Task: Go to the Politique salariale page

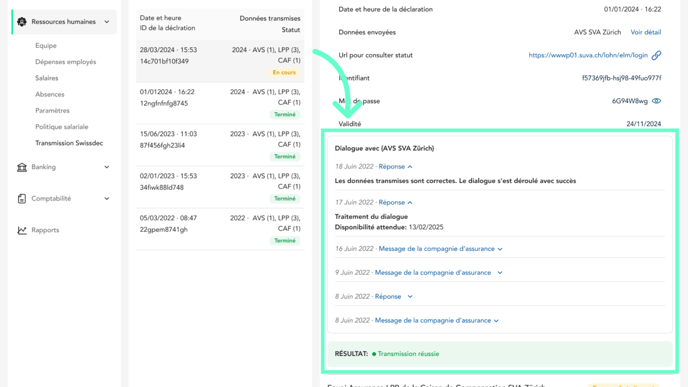Action: click(x=61, y=127)
